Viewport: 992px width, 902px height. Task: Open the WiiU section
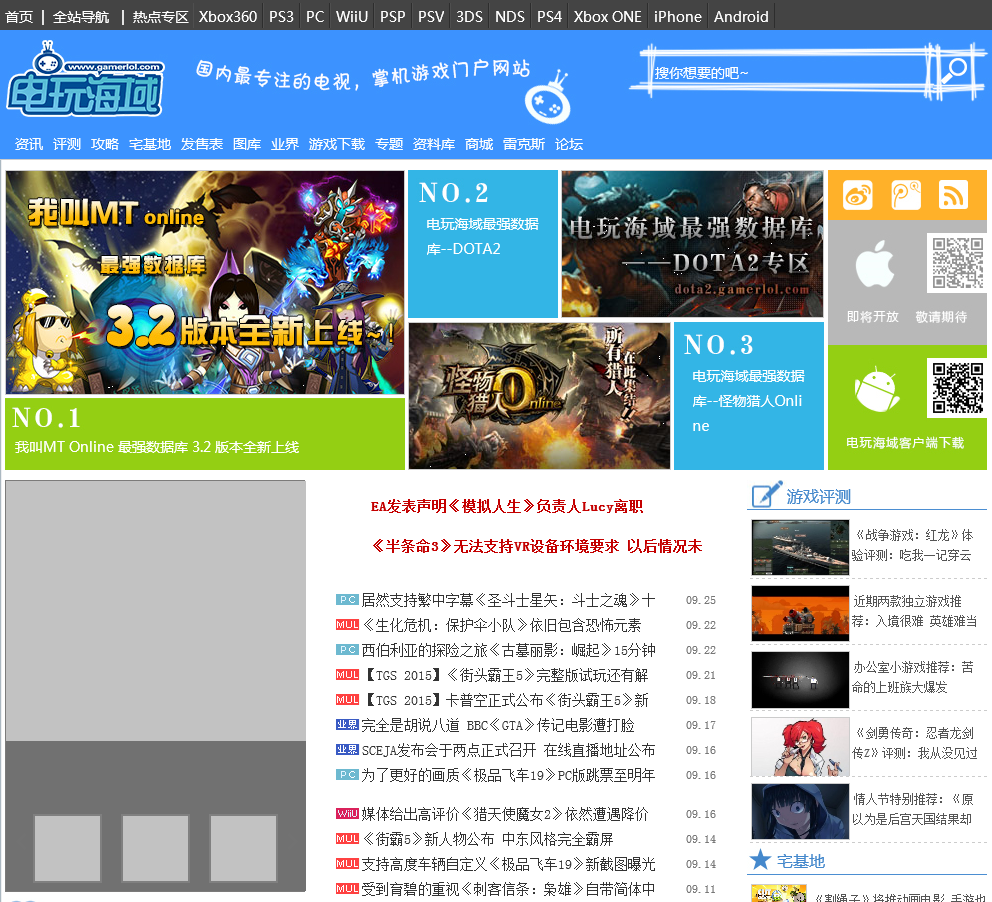(352, 16)
